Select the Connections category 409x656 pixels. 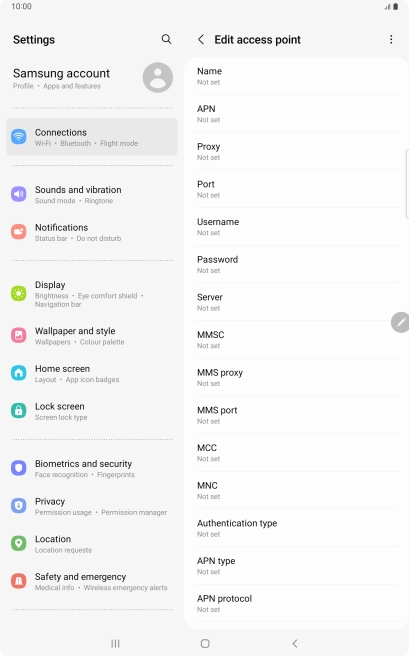(92, 137)
